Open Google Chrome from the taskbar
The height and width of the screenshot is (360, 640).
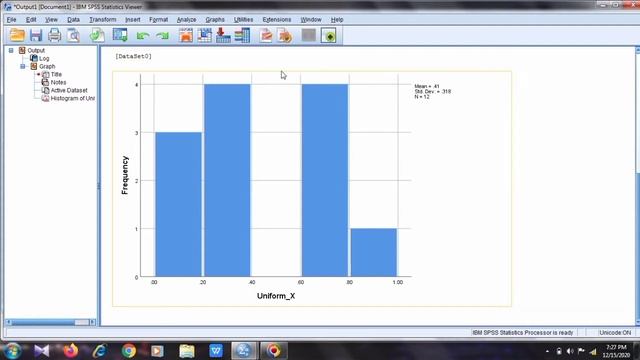129,351
